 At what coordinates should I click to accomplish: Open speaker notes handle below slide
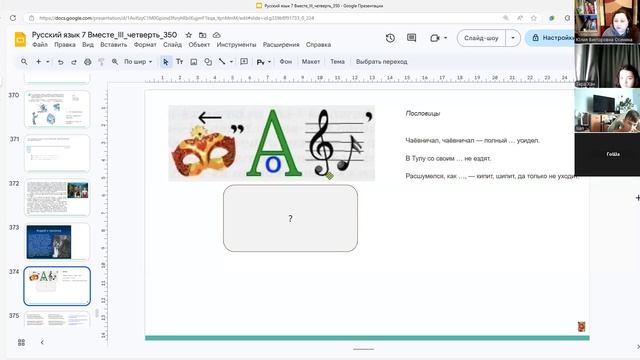point(363,349)
